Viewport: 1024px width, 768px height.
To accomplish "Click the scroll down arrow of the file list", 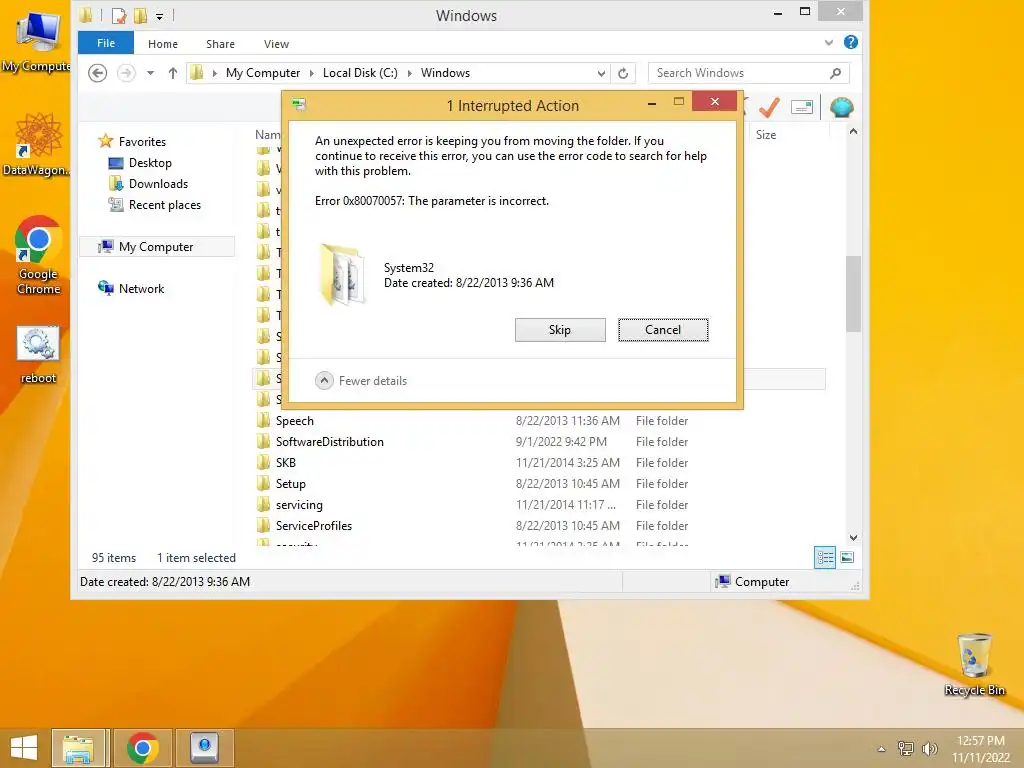I will click(853, 537).
